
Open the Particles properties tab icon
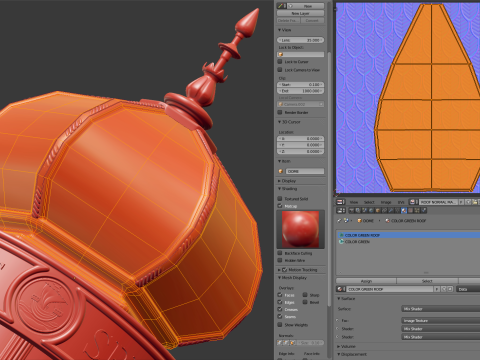(x=417, y=210)
